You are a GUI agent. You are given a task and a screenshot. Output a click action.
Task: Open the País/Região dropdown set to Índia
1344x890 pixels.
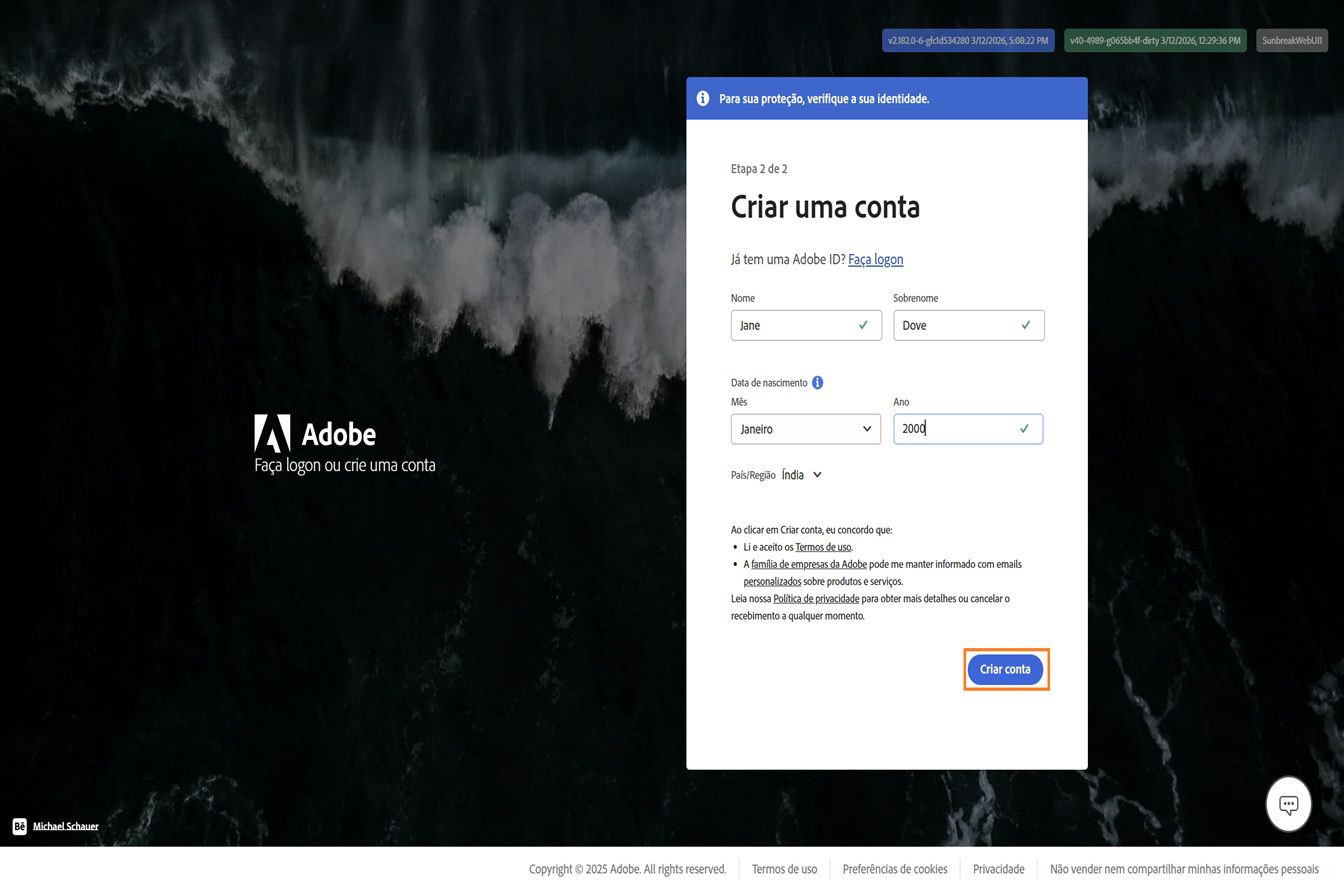click(796, 474)
